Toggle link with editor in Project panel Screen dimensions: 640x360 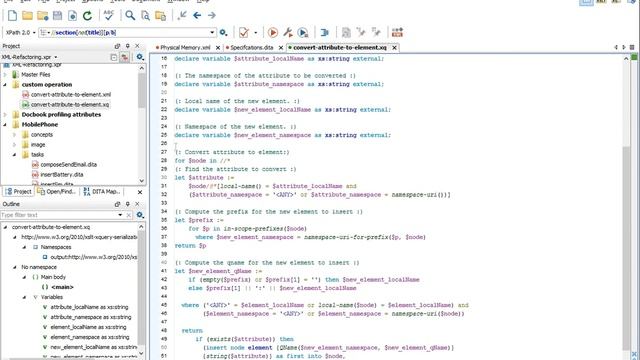pyautogui.click(x=124, y=57)
